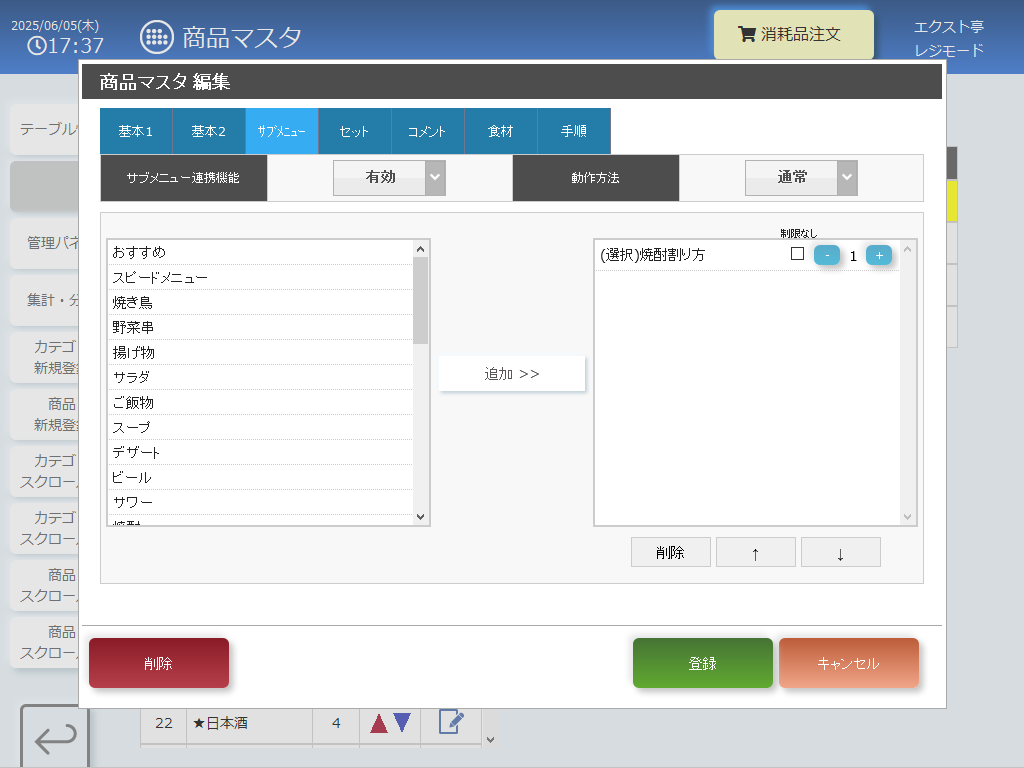The width and height of the screenshot is (1024, 768).
Task: Open the 動作方法 通常 dropdown
Action: 801,178
